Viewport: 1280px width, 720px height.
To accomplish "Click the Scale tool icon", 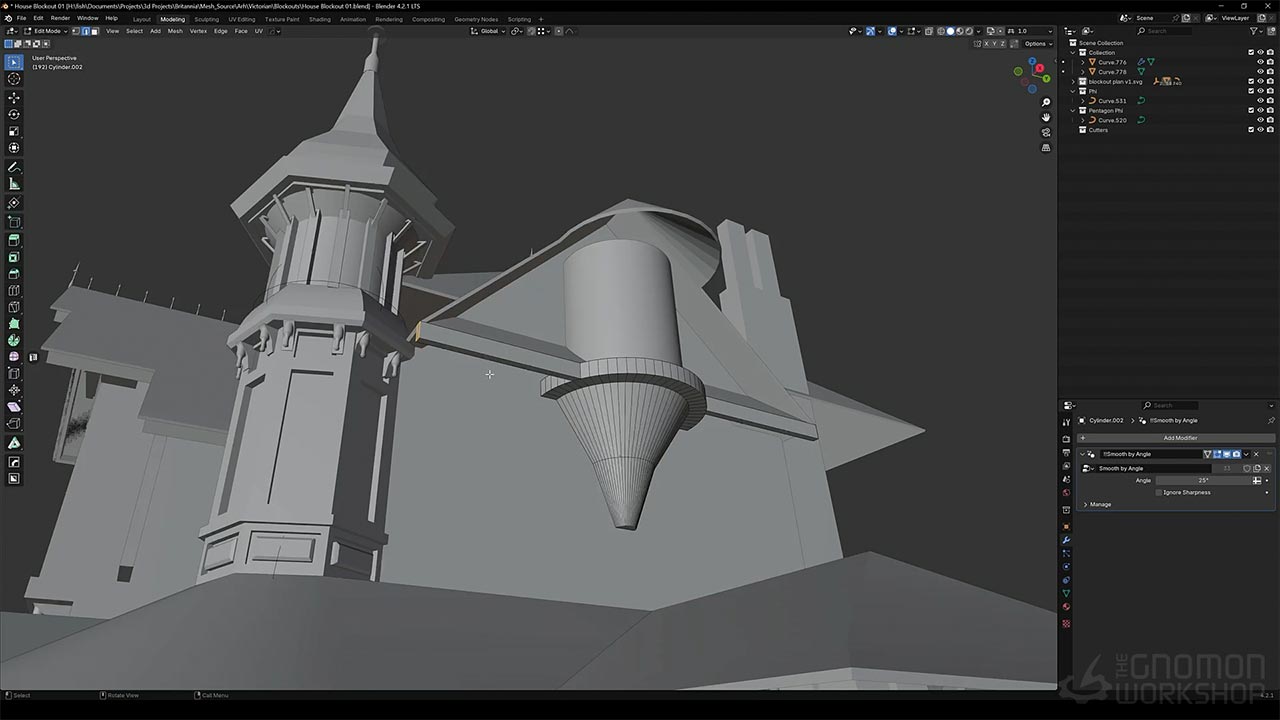I will 14,131.
